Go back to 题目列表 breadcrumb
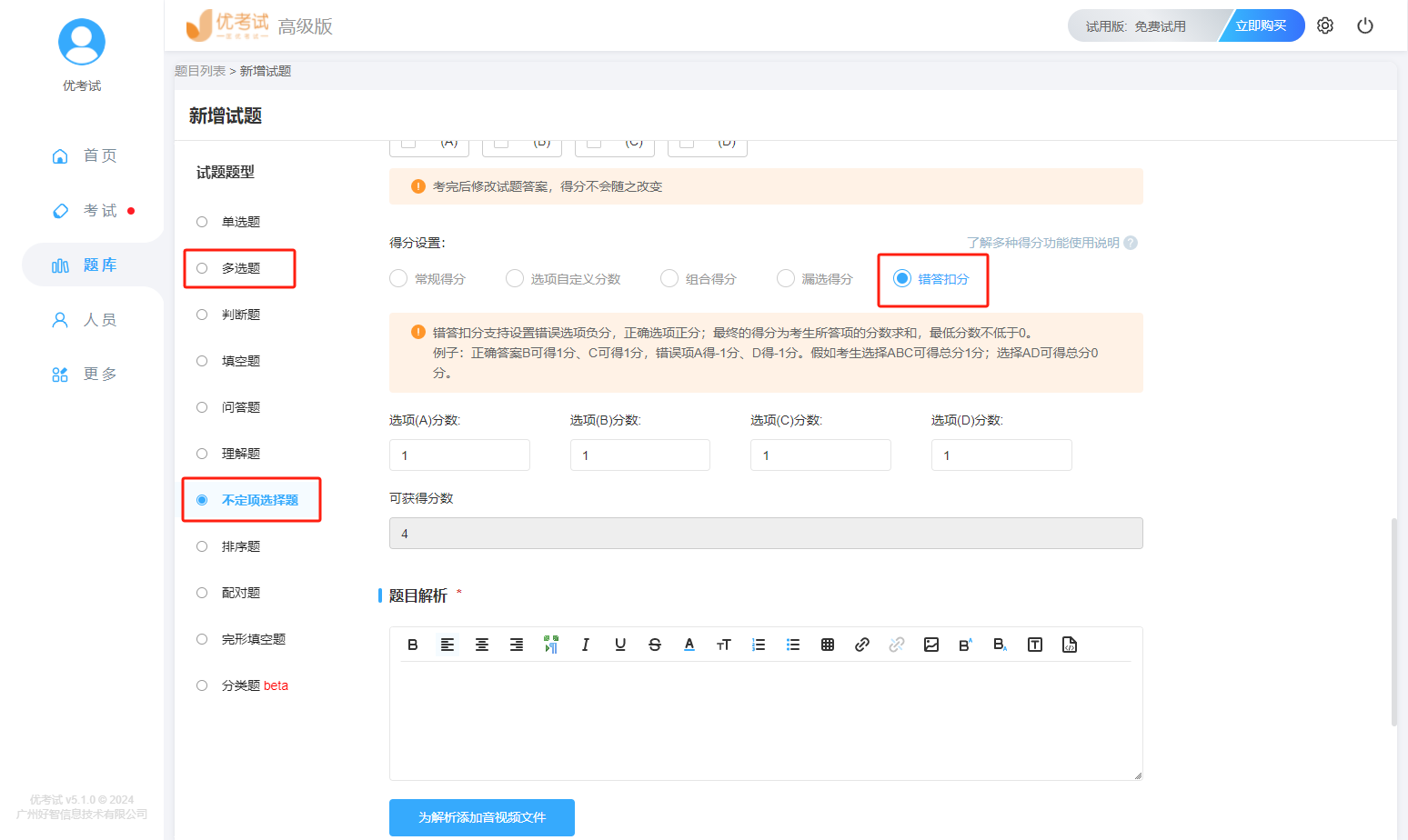 click(x=200, y=71)
